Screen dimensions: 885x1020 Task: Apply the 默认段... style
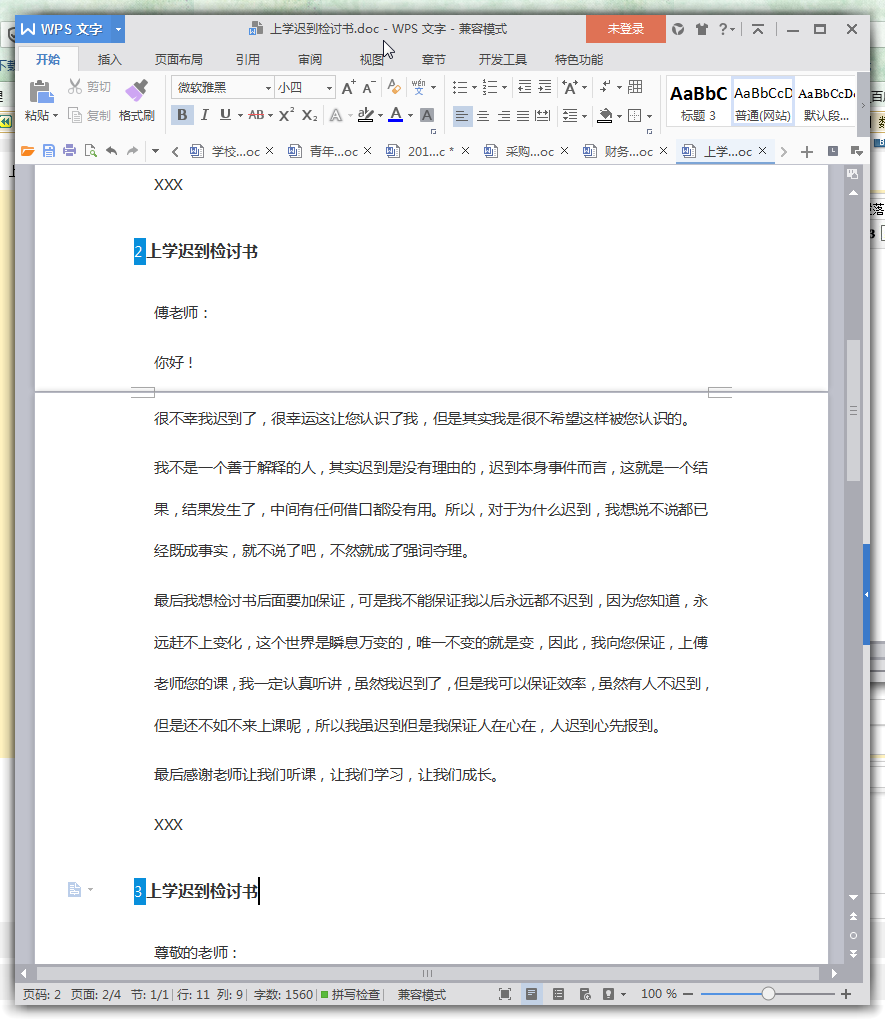[x=826, y=103]
